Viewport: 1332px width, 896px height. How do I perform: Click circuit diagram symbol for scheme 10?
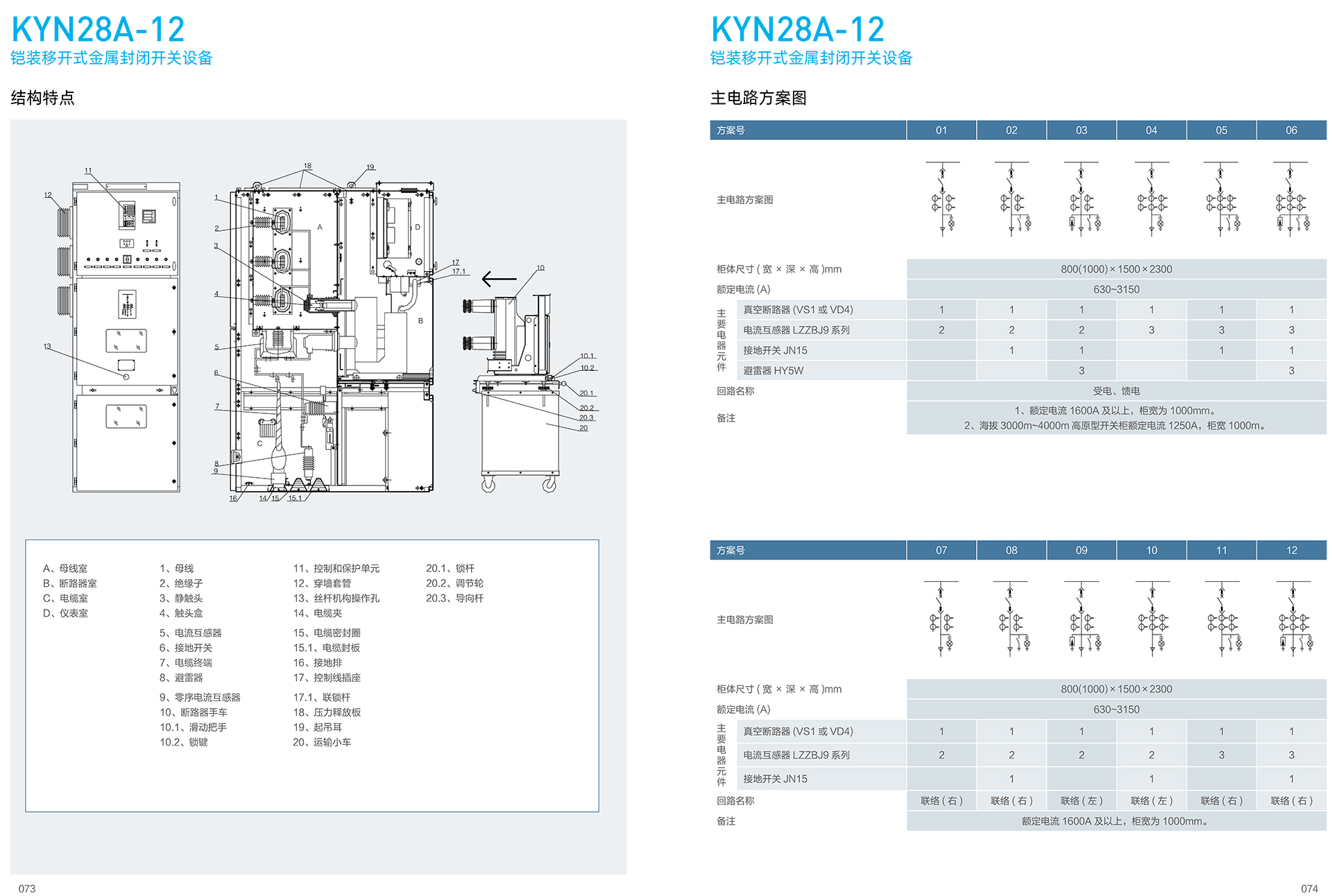click(1152, 619)
